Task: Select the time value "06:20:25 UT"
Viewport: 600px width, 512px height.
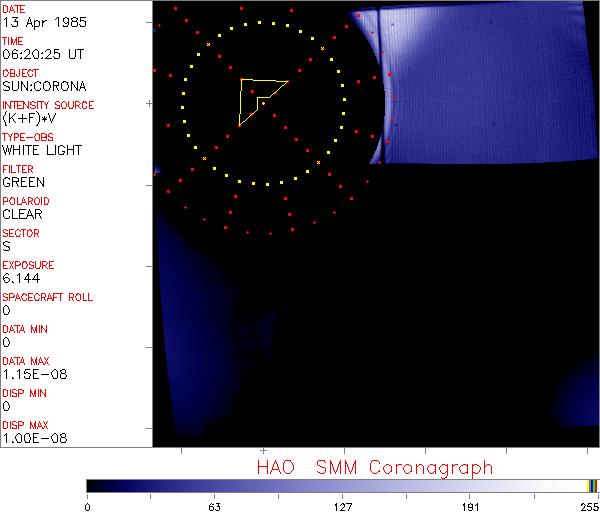Action: (42, 54)
